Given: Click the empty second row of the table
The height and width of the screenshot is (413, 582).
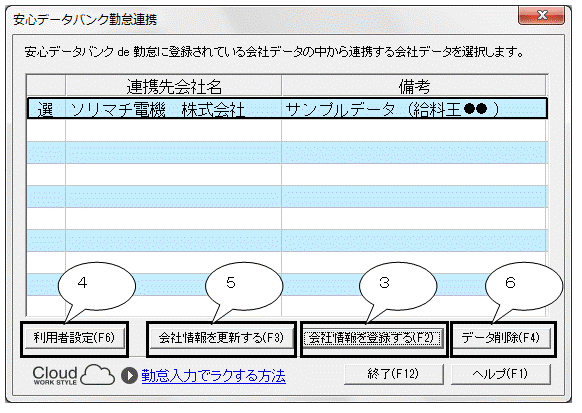Looking at the screenshot, I should pyautogui.click(x=287, y=130).
